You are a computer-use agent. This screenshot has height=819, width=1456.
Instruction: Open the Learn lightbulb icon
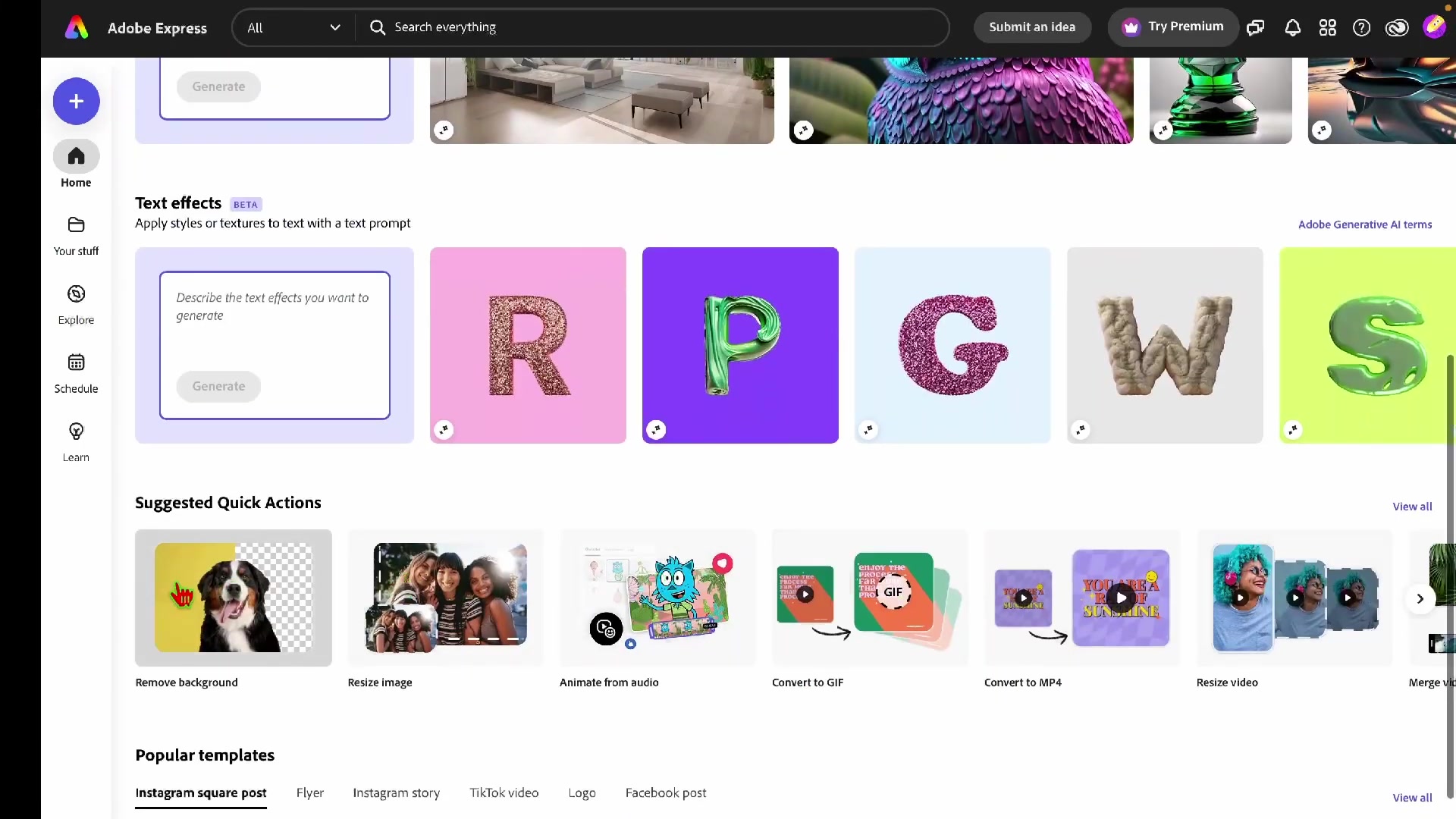coord(76,431)
